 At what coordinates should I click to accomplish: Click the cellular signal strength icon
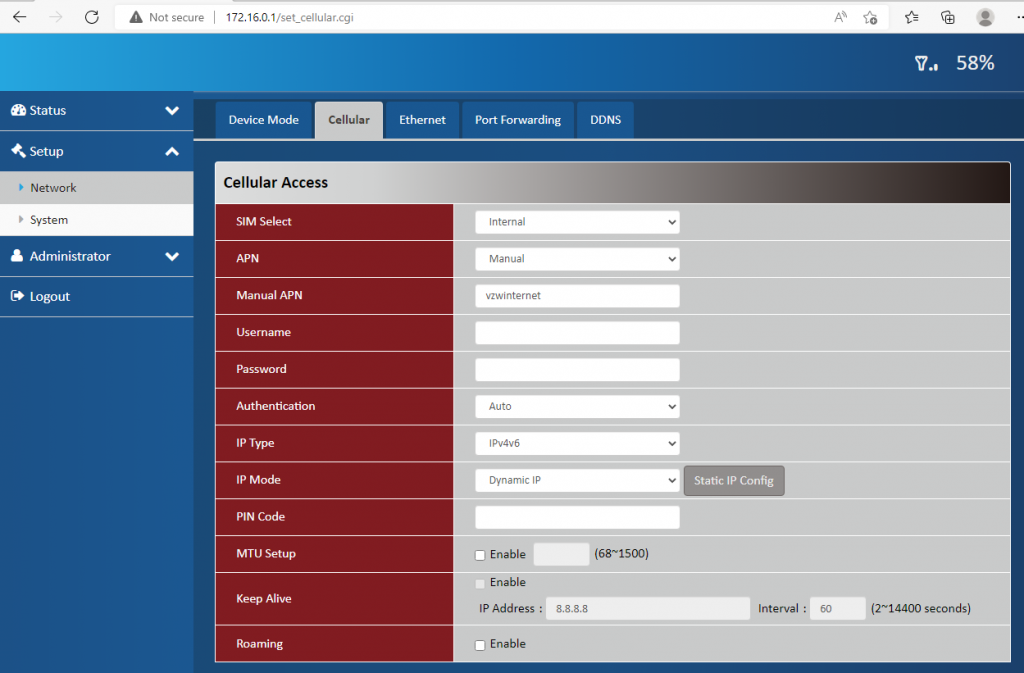(x=926, y=64)
